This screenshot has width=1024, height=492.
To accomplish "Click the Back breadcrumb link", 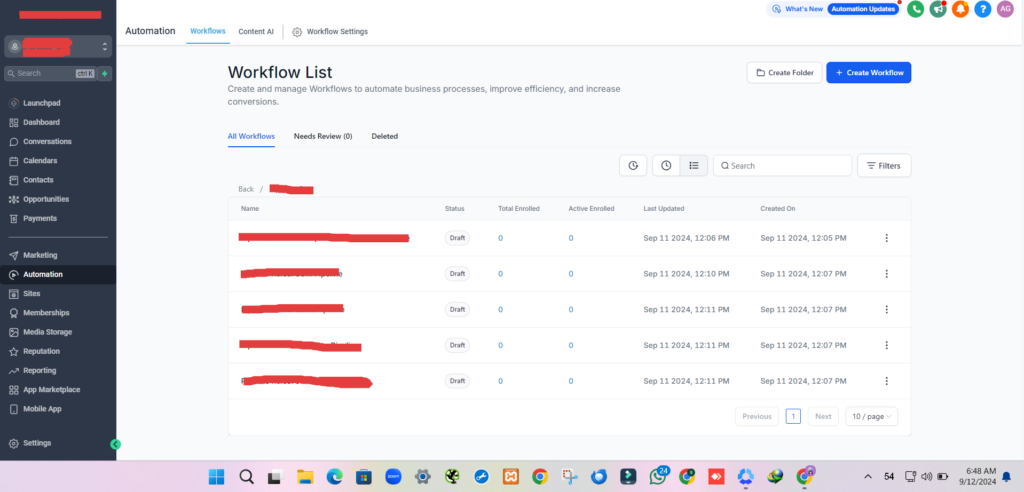I will 246,189.
